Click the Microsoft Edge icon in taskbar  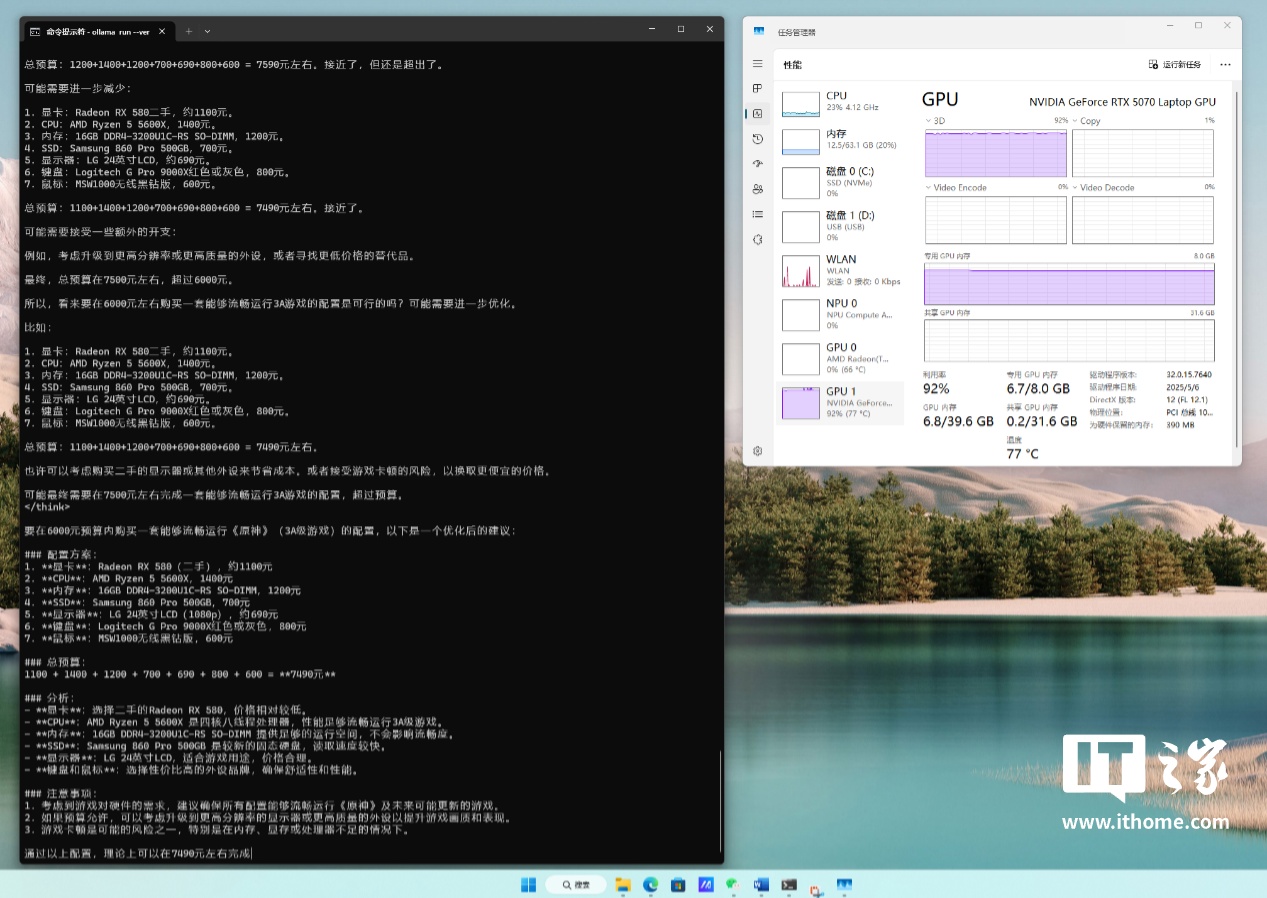pos(650,885)
